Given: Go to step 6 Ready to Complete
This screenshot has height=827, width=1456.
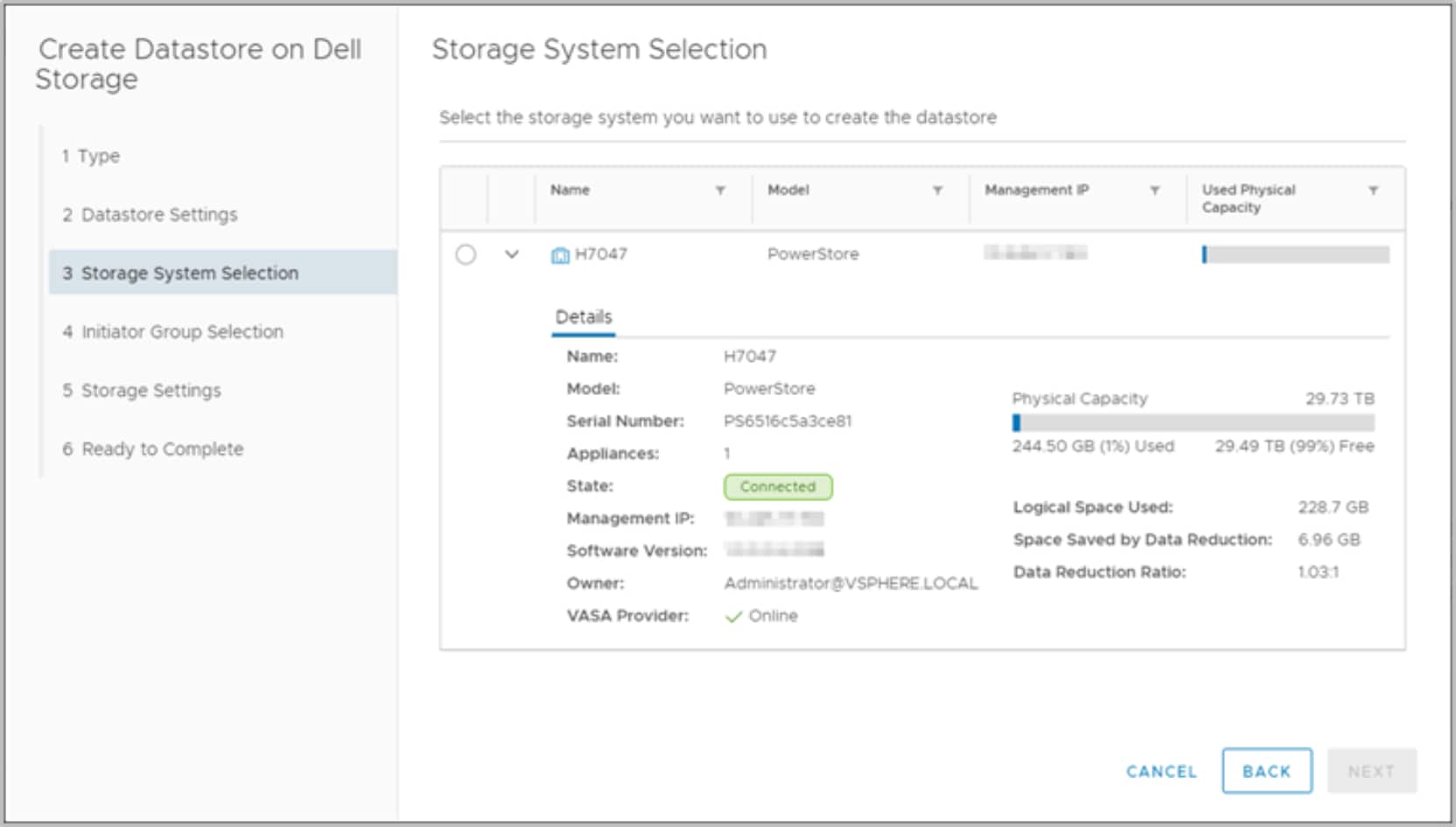Looking at the screenshot, I should [x=153, y=449].
